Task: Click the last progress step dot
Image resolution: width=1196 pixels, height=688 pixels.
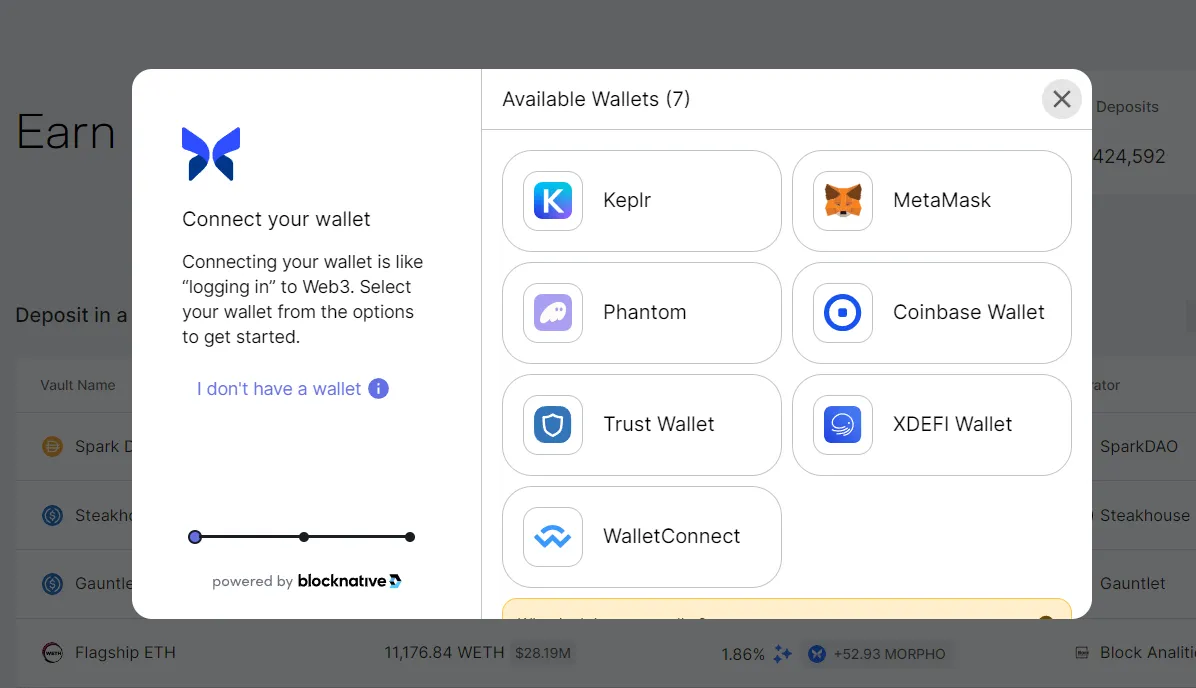Action: pyautogui.click(x=410, y=537)
